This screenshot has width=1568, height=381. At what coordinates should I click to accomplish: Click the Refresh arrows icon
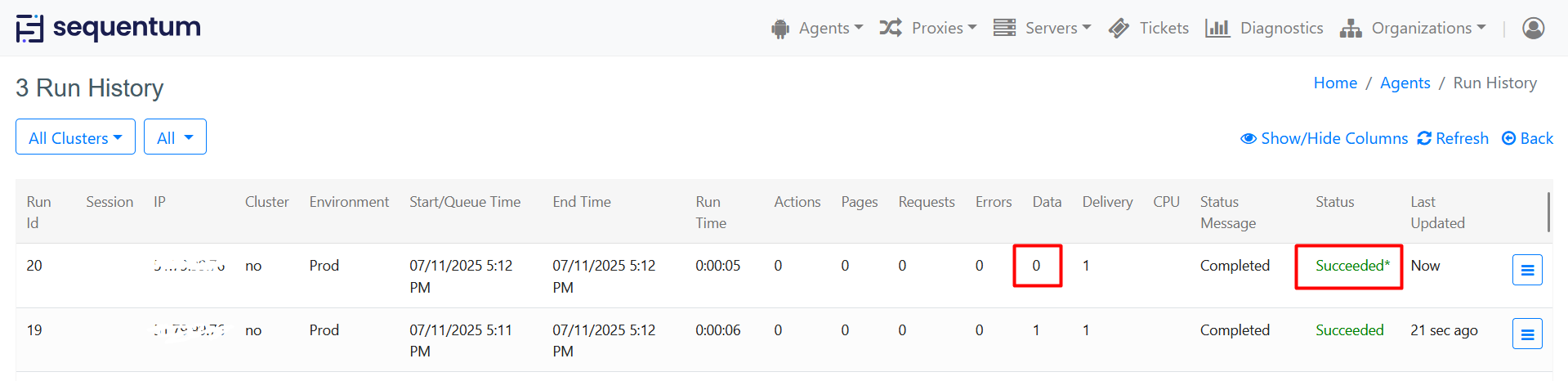(1424, 138)
